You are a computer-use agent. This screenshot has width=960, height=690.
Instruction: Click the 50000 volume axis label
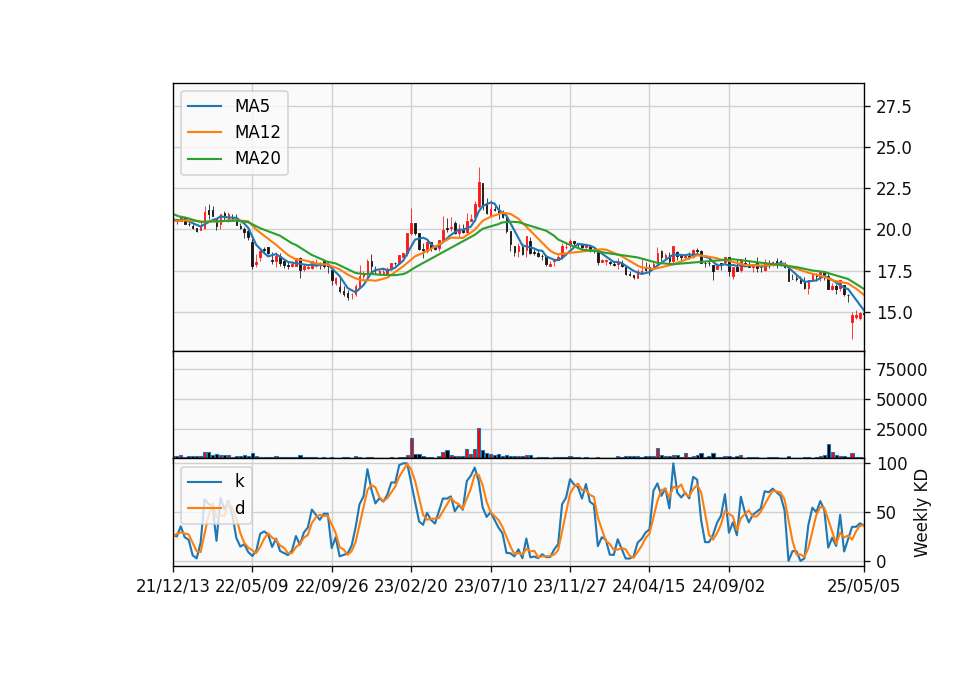901,400
